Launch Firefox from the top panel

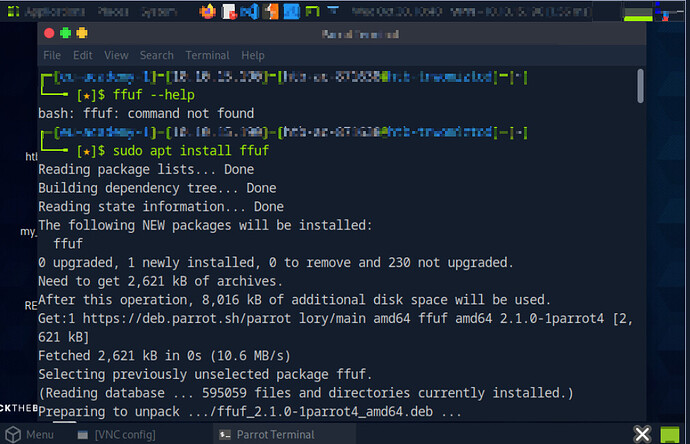pyautogui.click(x=207, y=11)
